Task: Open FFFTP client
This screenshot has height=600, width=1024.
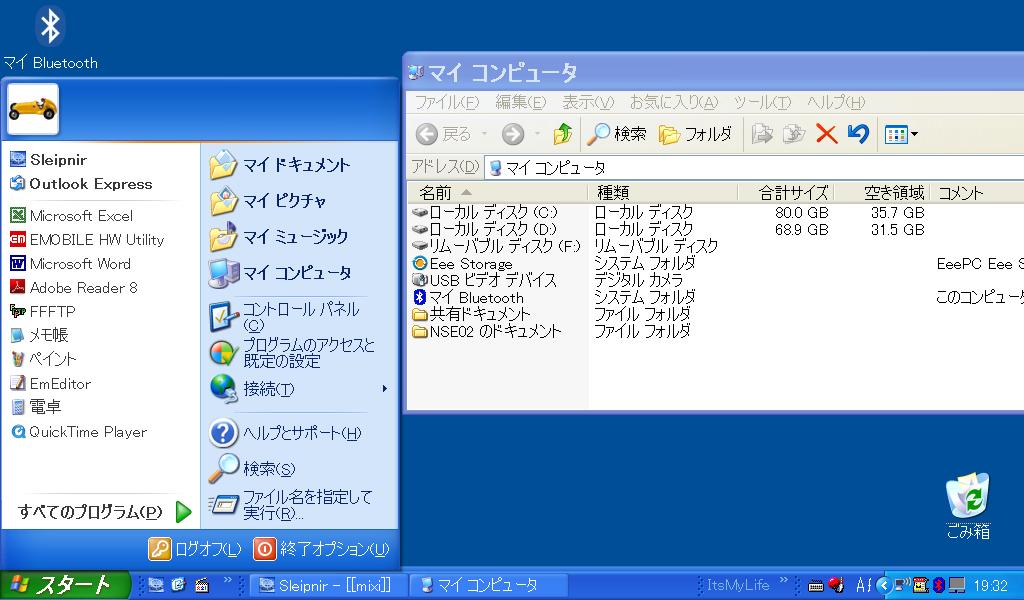Action: click(43, 311)
